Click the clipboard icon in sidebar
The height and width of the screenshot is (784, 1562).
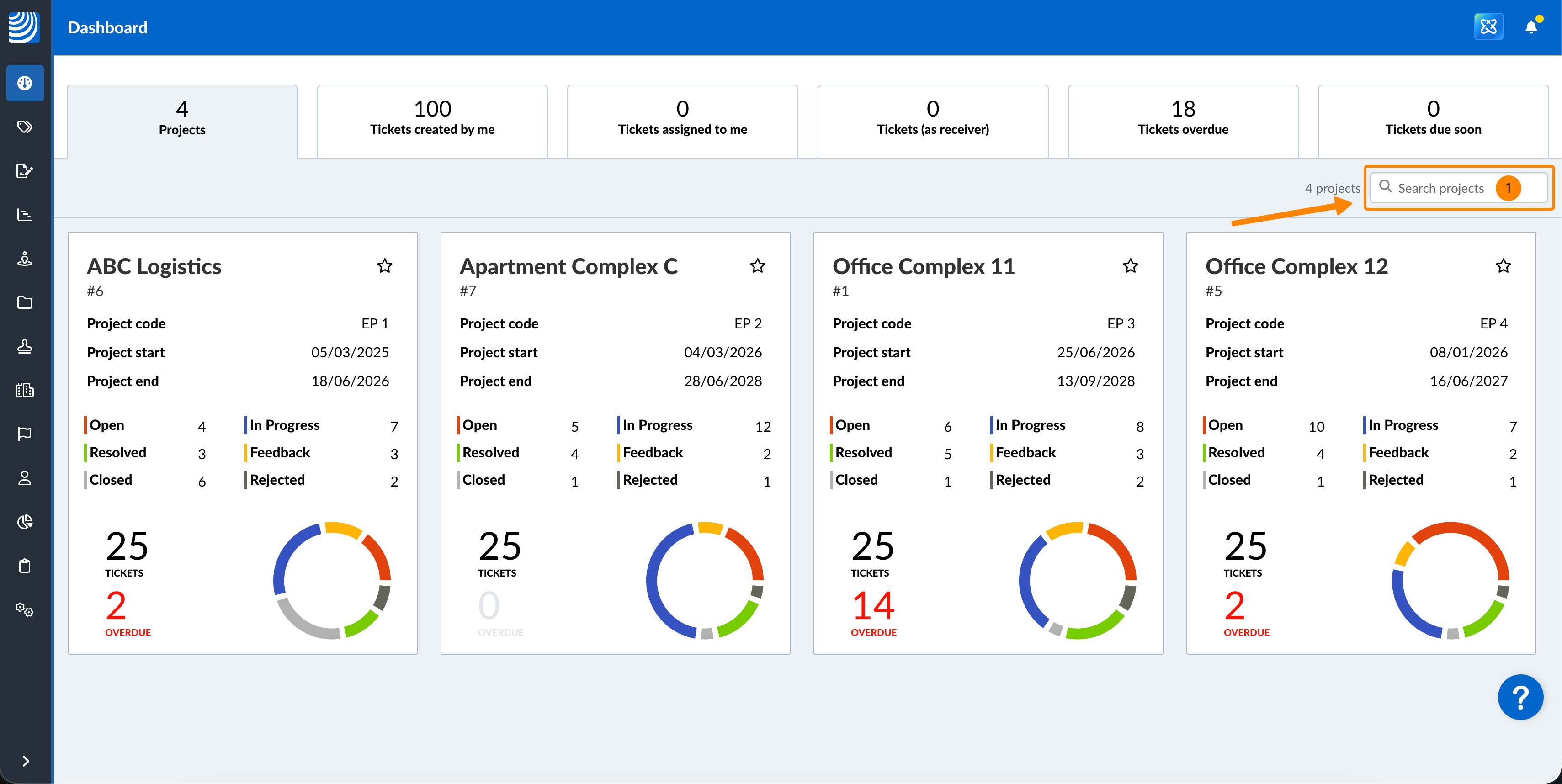point(24,566)
